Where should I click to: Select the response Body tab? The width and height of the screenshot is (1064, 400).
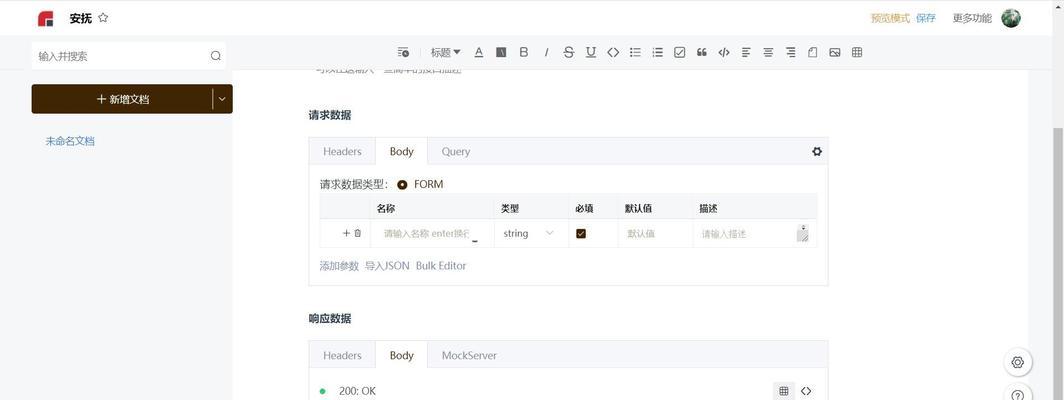click(402, 355)
